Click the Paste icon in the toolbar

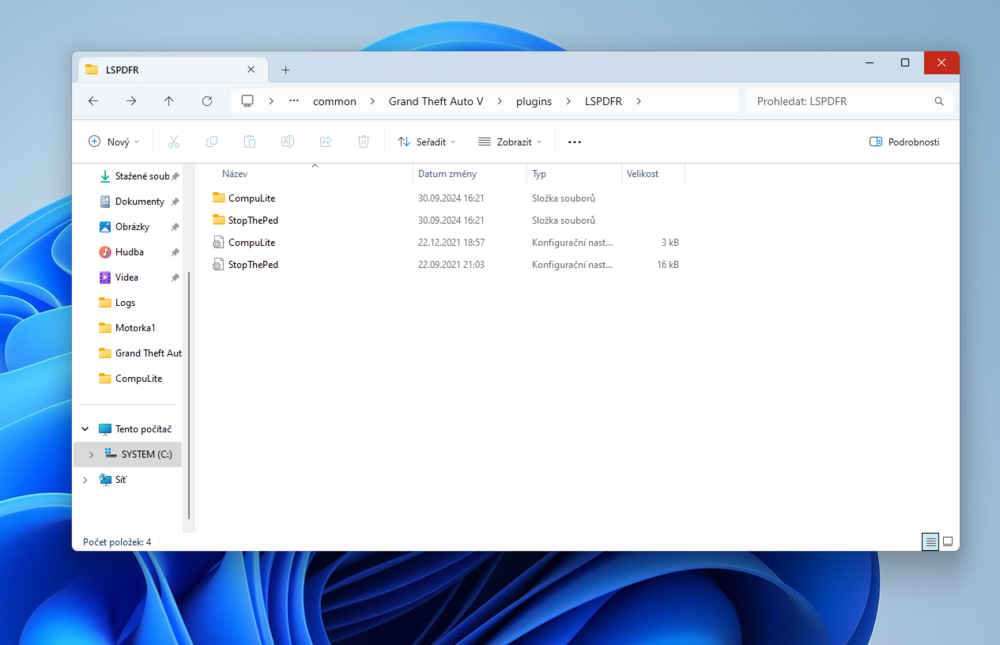(249, 141)
